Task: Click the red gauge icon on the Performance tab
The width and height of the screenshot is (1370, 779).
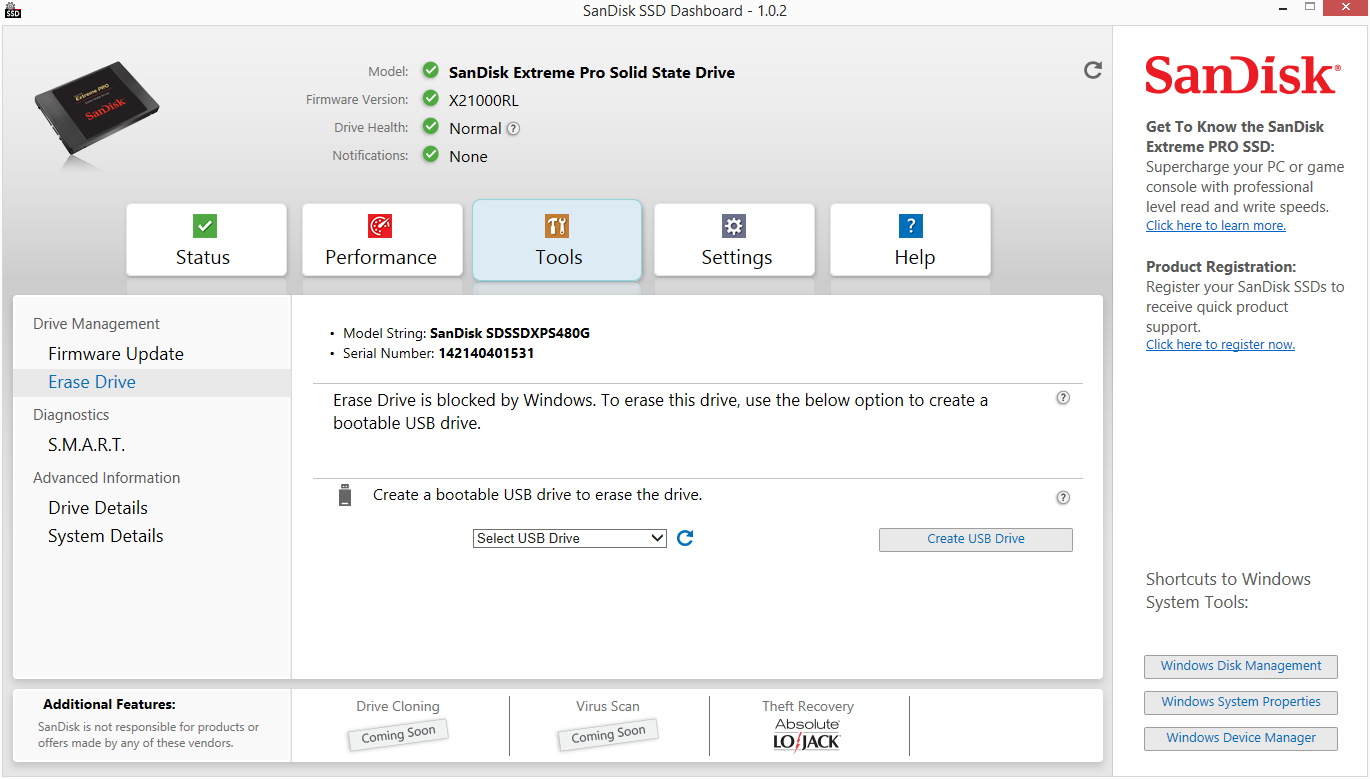Action: pyautogui.click(x=380, y=225)
